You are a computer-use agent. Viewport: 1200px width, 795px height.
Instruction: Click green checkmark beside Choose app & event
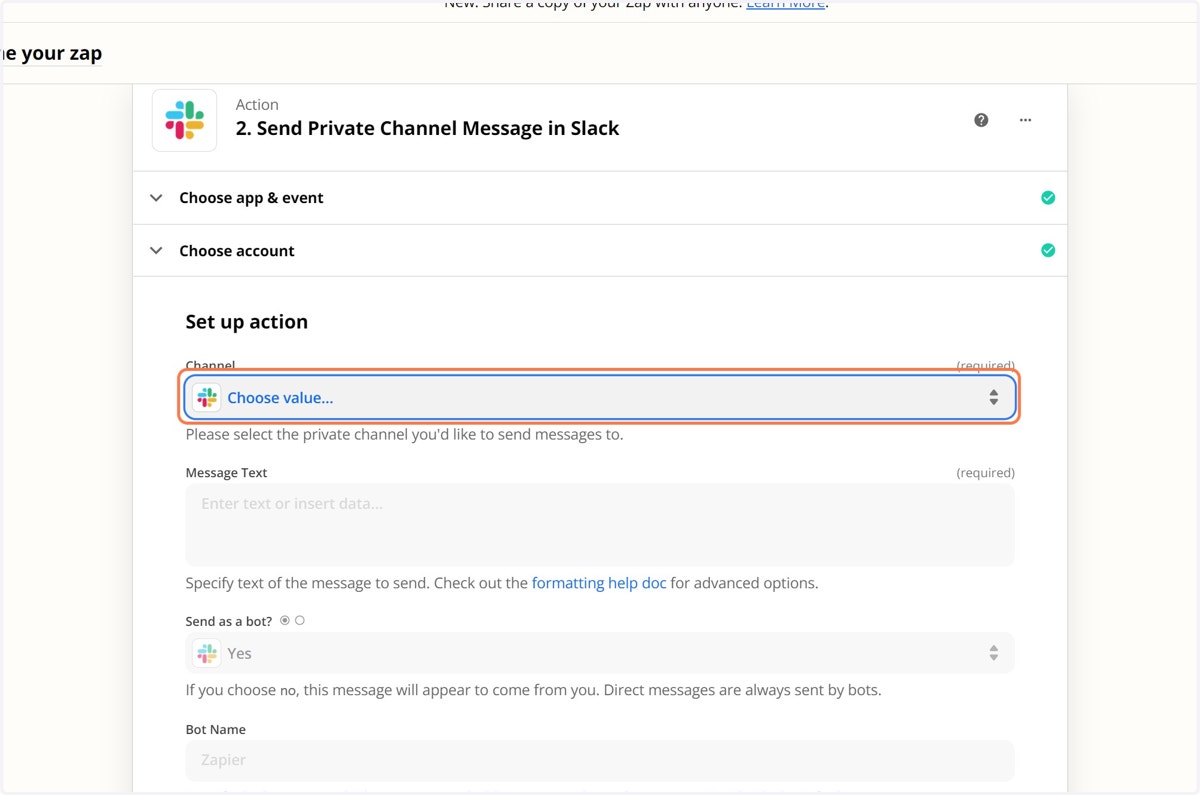pyautogui.click(x=1048, y=198)
